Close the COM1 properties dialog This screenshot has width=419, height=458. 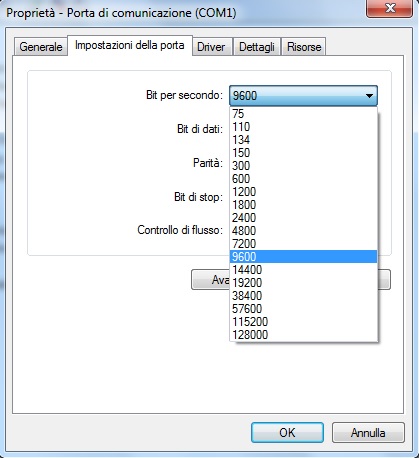389,8
